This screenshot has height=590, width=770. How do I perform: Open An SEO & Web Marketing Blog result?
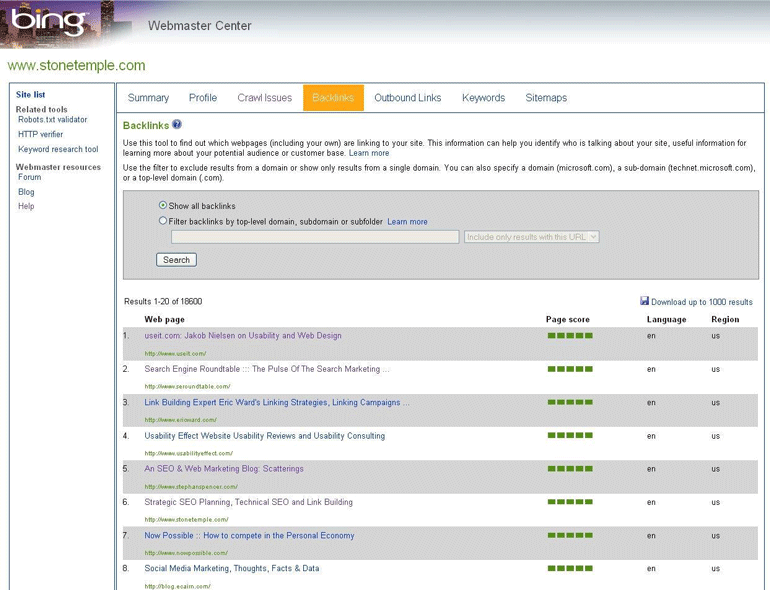click(x=224, y=469)
